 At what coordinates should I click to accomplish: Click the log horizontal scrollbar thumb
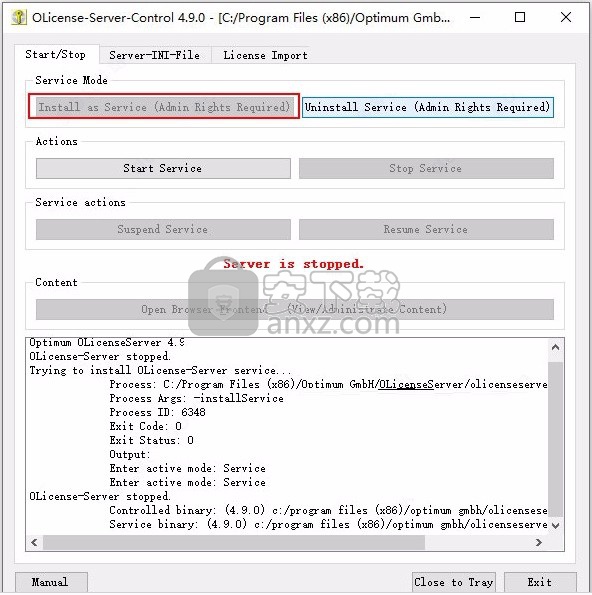point(234,543)
